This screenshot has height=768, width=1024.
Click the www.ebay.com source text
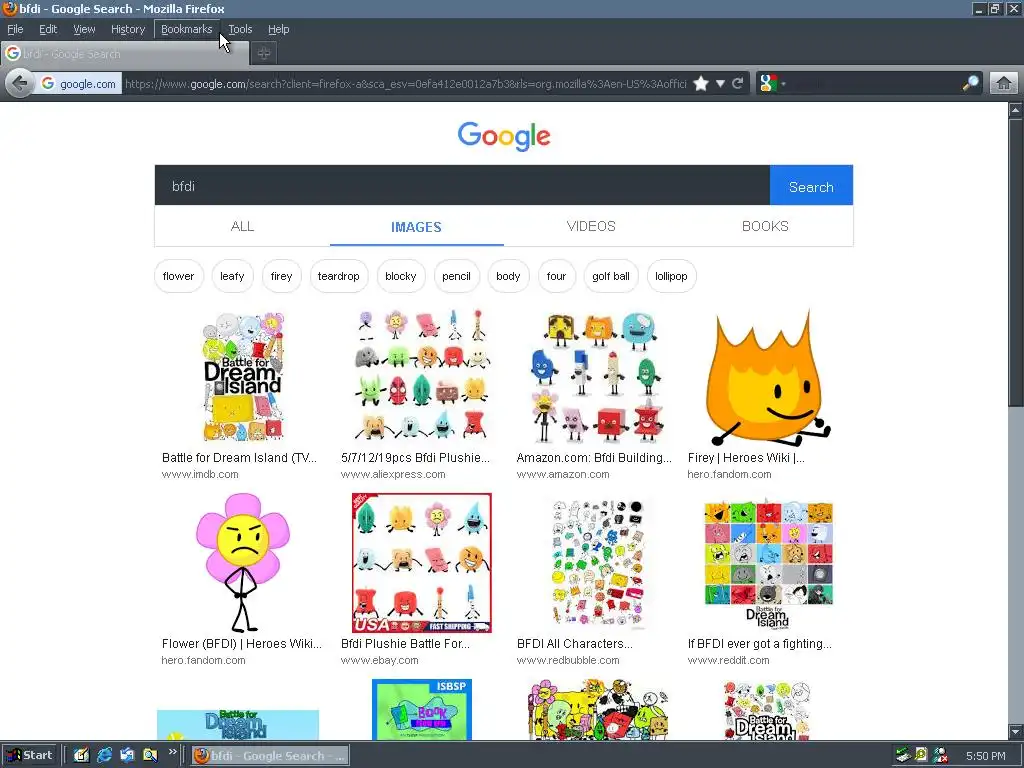click(379, 660)
